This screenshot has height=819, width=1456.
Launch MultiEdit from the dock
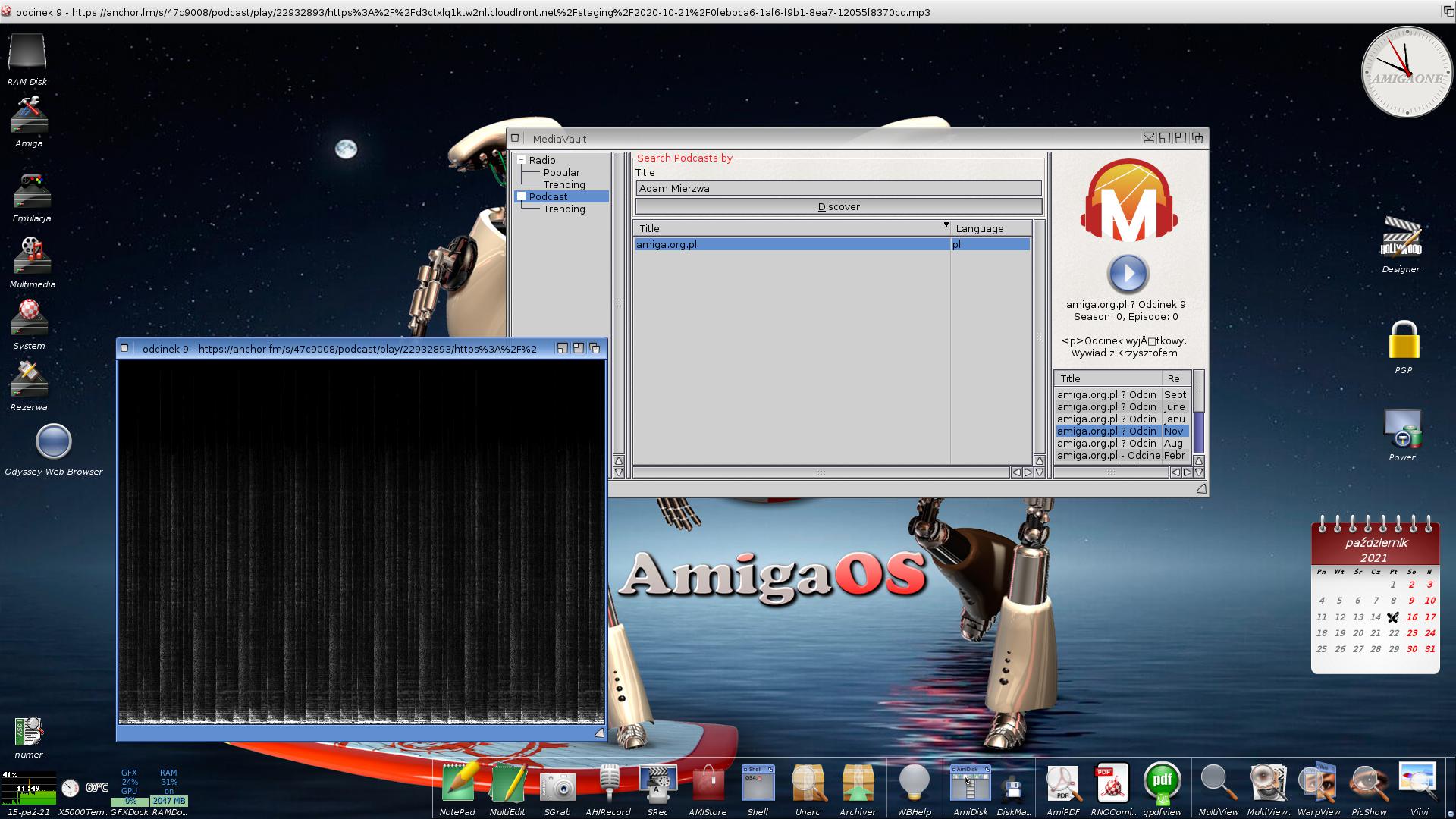click(508, 783)
